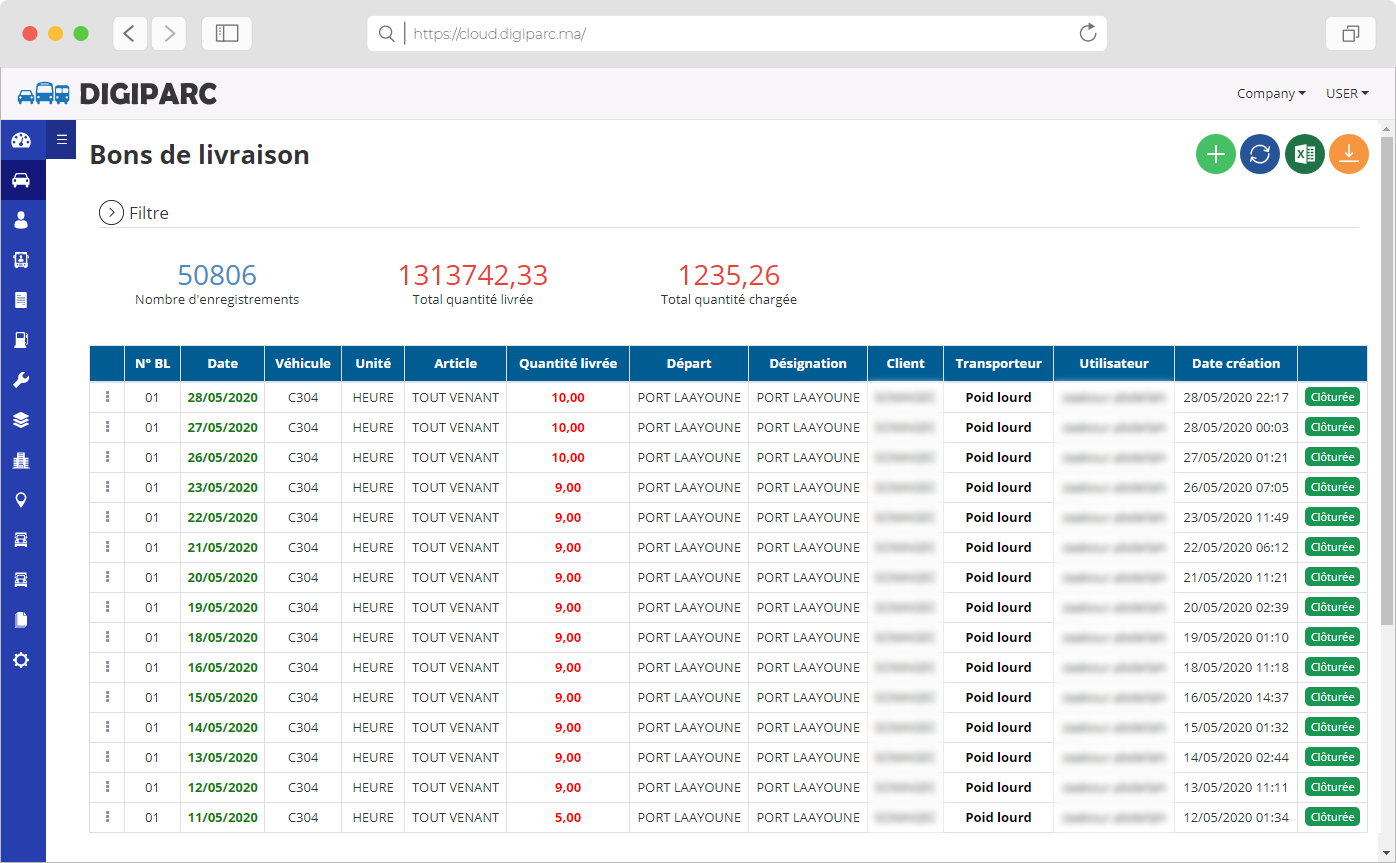Expand the Filtre section
The width and height of the screenshot is (1396, 863).
click(x=111, y=213)
